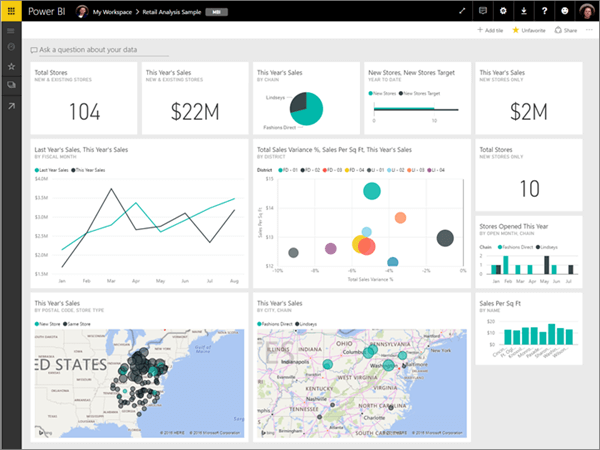The width and height of the screenshot is (600, 450).
Task: Click the Bing logo on postal code map
Action: click(44, 433)
